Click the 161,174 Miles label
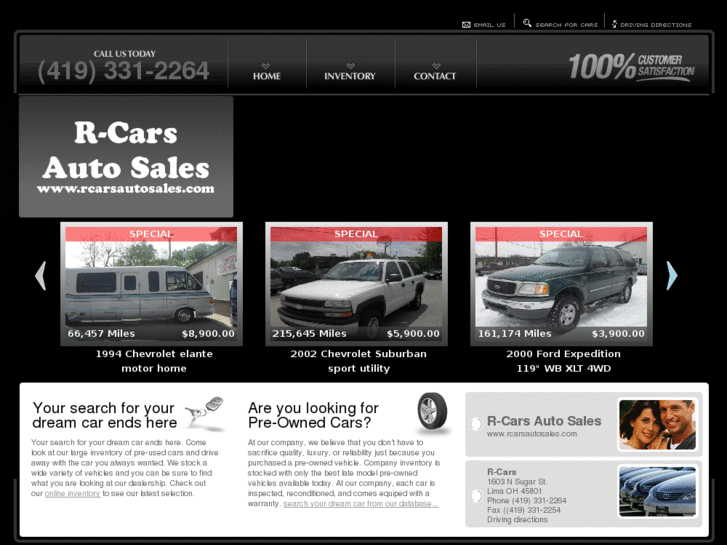 (515, 333)
